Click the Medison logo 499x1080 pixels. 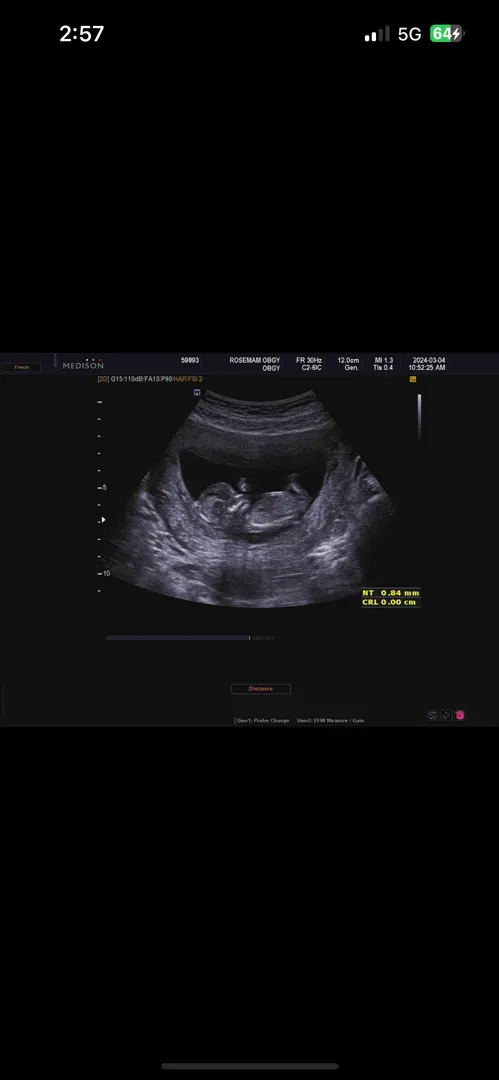[x=83, y=364]
